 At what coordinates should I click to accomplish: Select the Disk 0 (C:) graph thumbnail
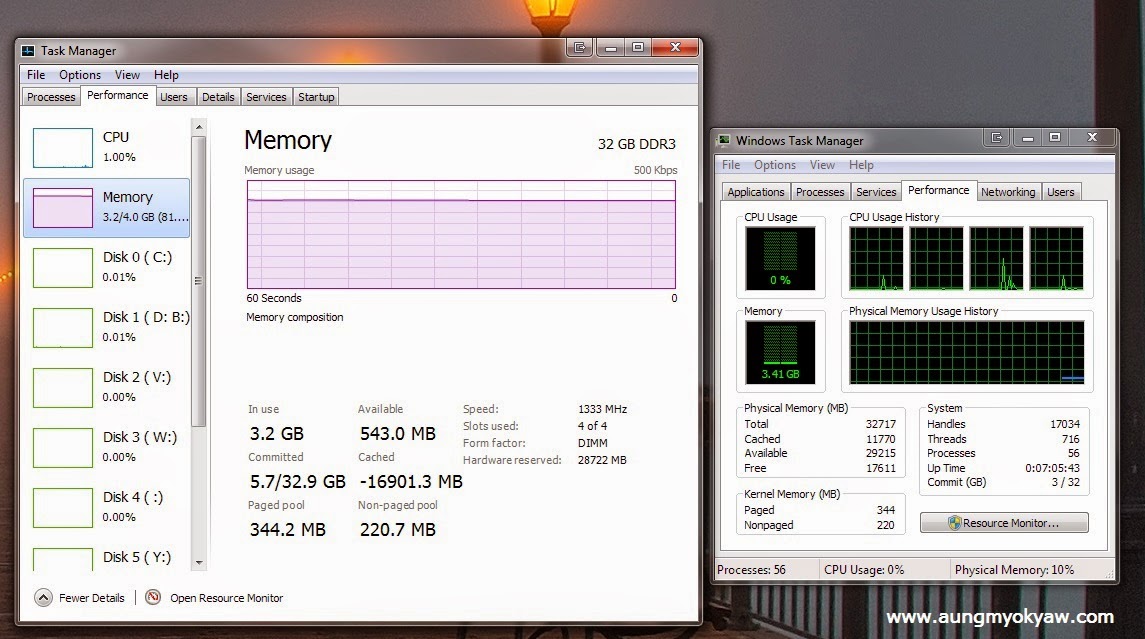tap(63, 268)
